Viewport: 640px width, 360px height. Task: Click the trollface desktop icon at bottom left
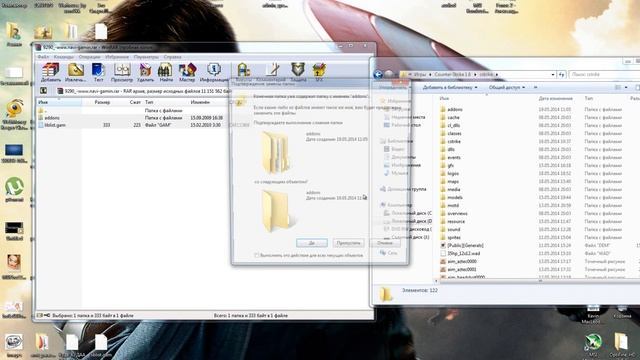click(14, 345)
